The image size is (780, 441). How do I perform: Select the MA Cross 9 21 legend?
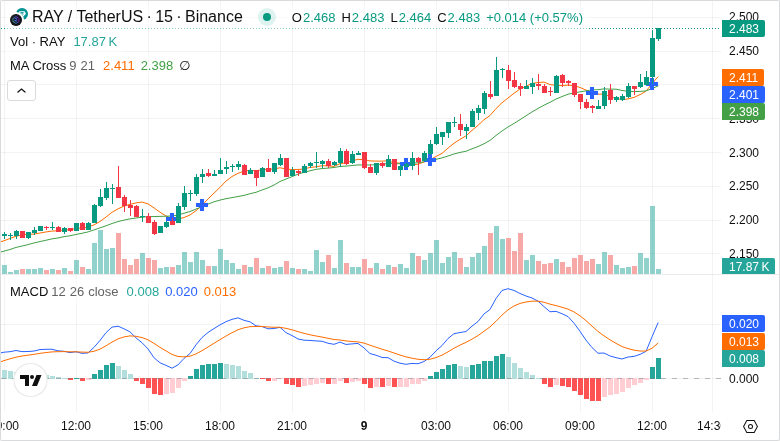click(52, 66)
